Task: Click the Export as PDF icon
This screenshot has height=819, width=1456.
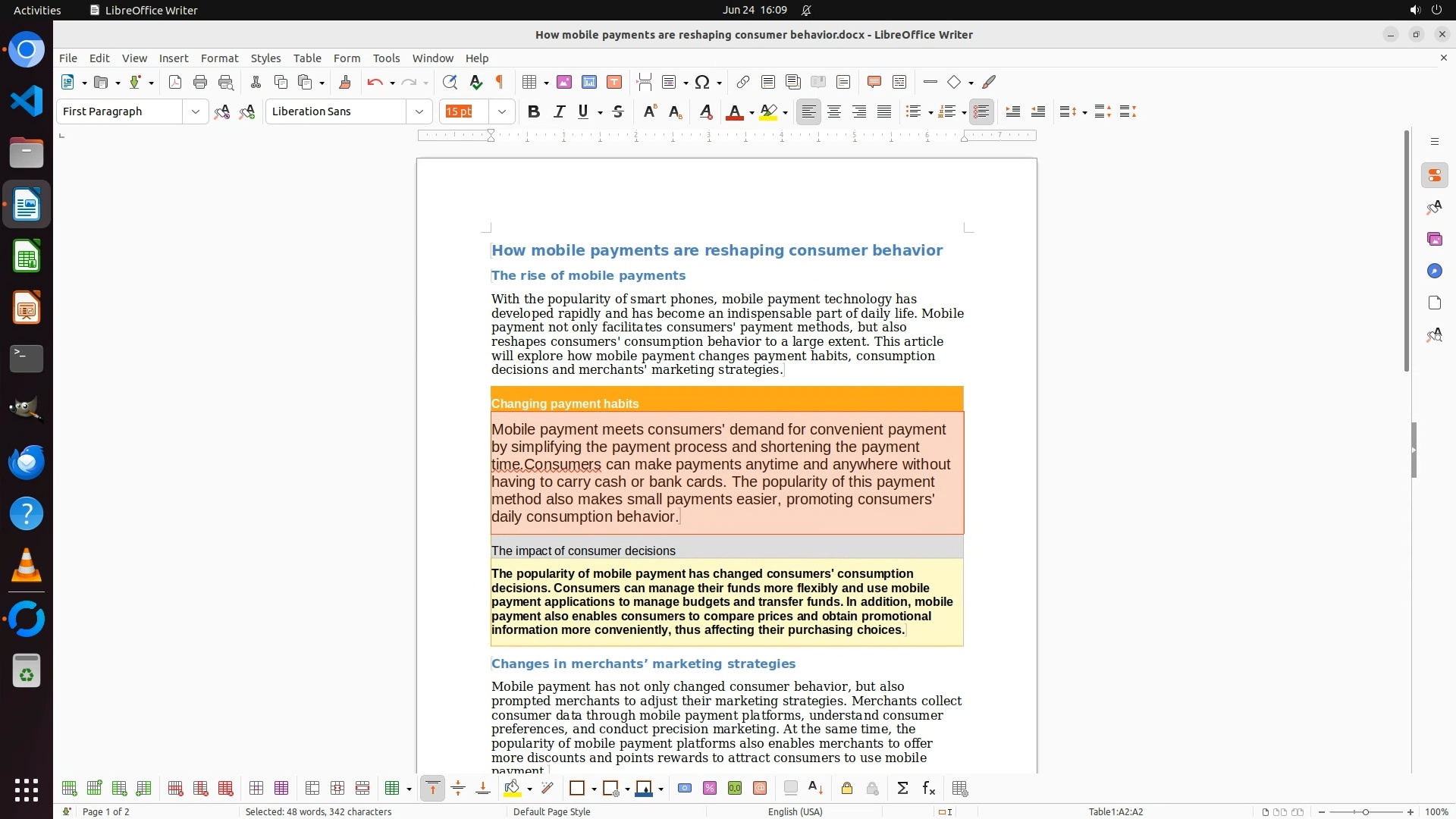Action: click(x=175, y=82)
